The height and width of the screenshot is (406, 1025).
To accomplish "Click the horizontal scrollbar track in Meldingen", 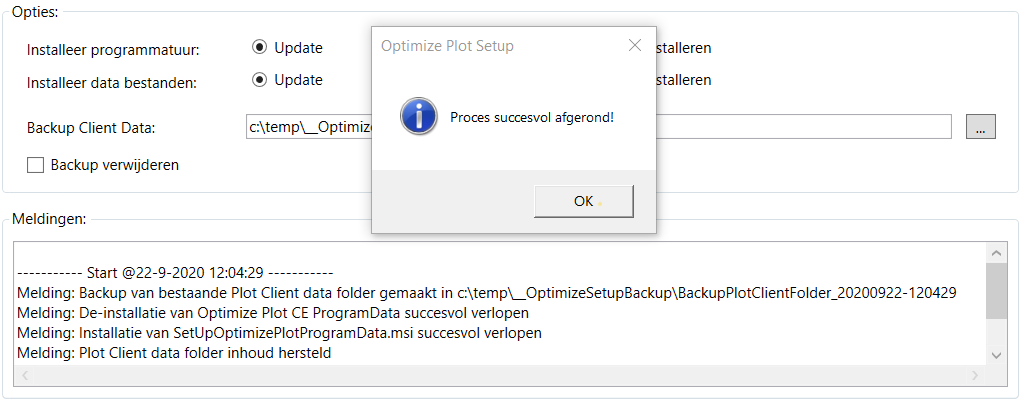I will [499, 375].
